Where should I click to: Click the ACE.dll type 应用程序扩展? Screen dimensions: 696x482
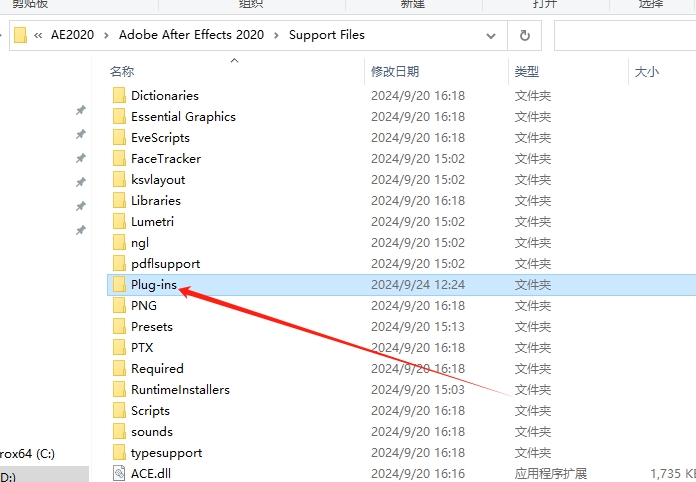(x=550, y=474)
